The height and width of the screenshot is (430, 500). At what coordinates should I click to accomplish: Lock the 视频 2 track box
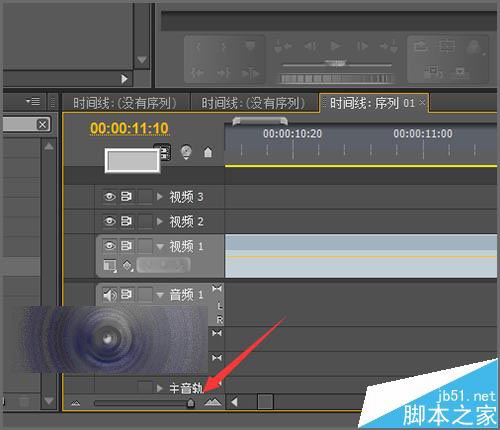tap(145, 221)
